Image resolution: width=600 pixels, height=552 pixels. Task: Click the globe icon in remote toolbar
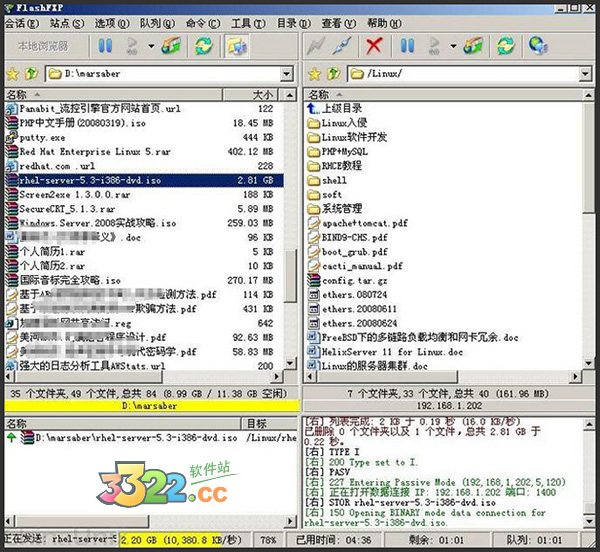click(x=537, y=46)
